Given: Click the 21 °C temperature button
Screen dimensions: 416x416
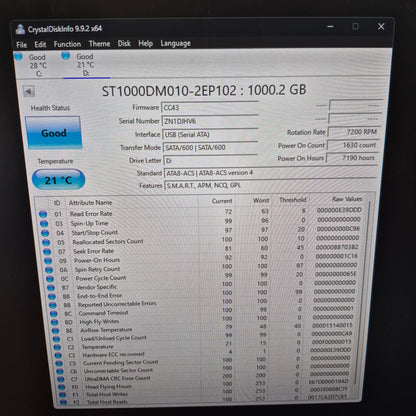Looking at the screenshot, I should pyautogui.click(x=58, y=180).
